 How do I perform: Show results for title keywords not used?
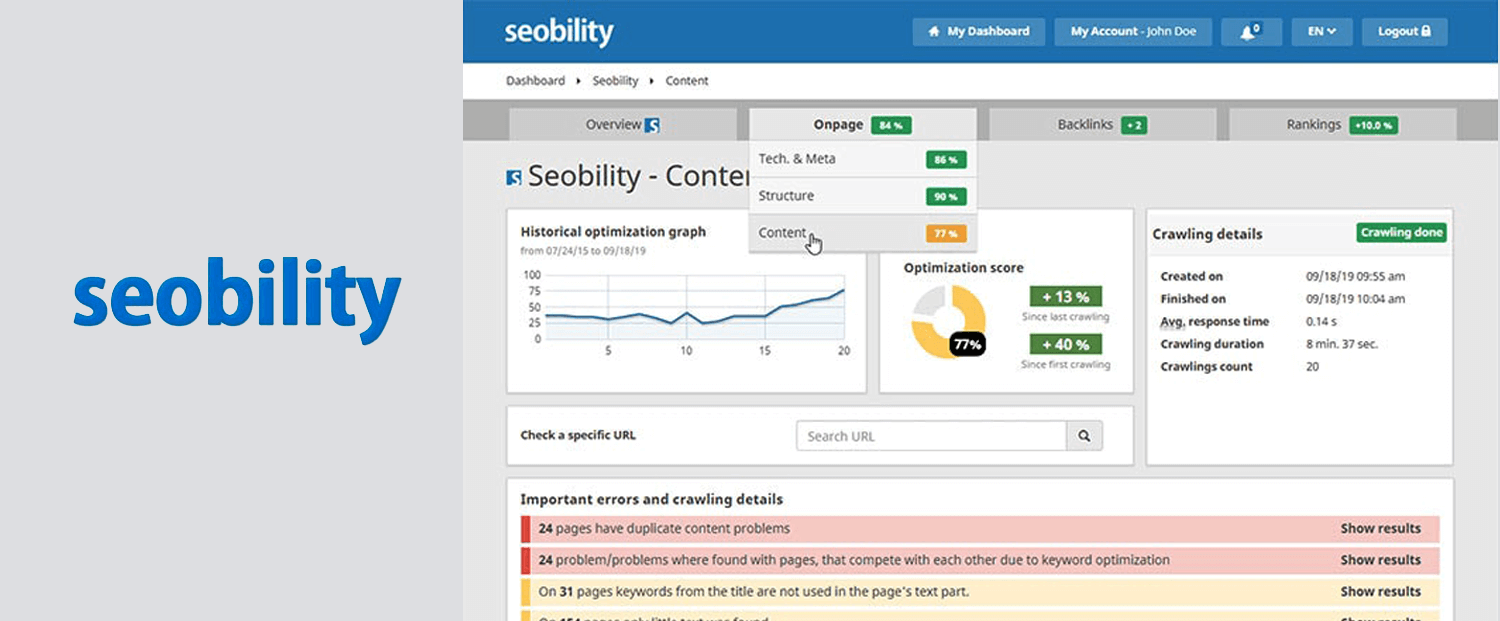coord(1380,591)
